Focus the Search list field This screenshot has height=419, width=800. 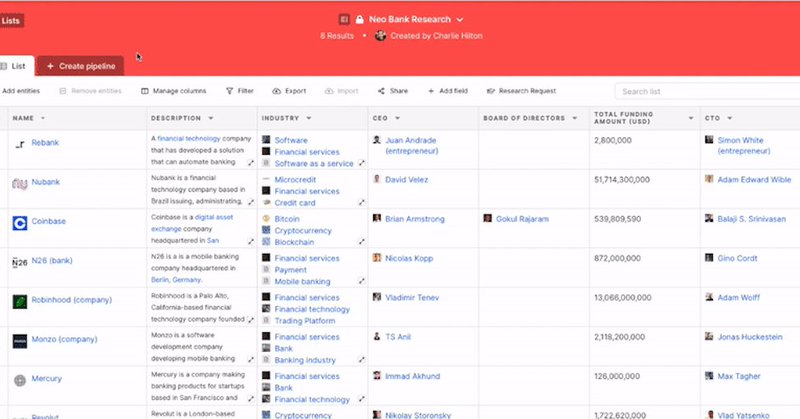tap(708, 91)
